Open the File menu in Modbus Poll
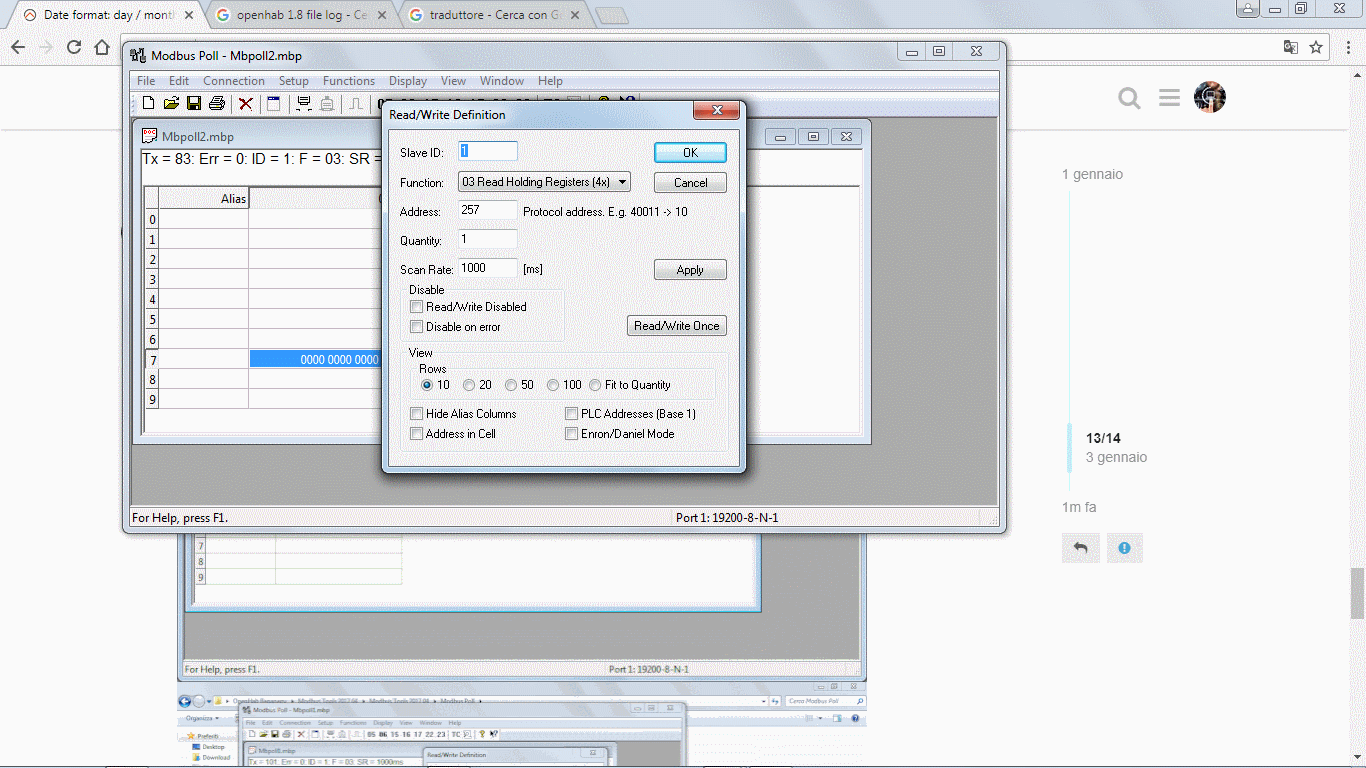Viewport: 1366px width, 768px height. [146, 81]
